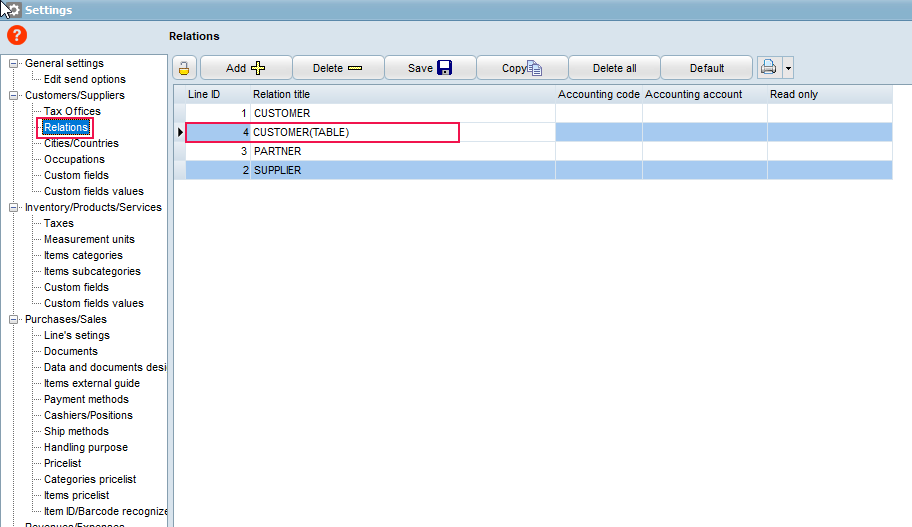Click the Delete all button
Screen dimensions: 912x527
[x=614, y=68]
